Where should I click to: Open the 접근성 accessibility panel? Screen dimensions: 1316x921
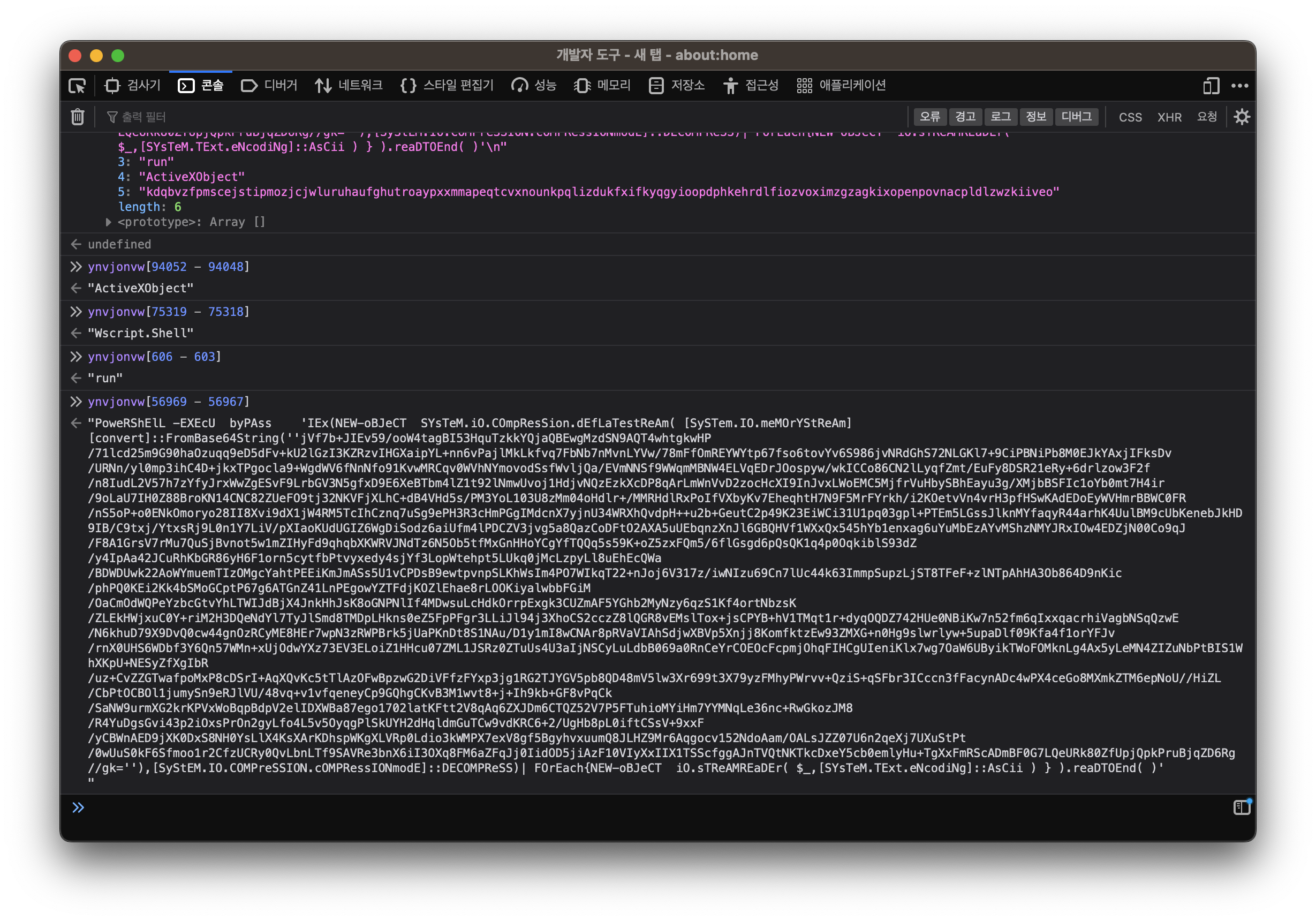click(750, 86)
